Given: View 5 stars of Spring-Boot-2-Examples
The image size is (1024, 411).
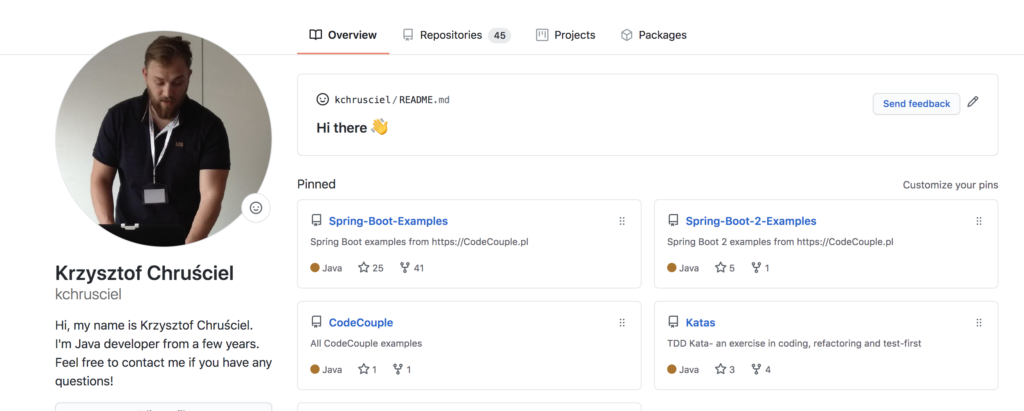Looking at the screenshot, I should [725, 268].
